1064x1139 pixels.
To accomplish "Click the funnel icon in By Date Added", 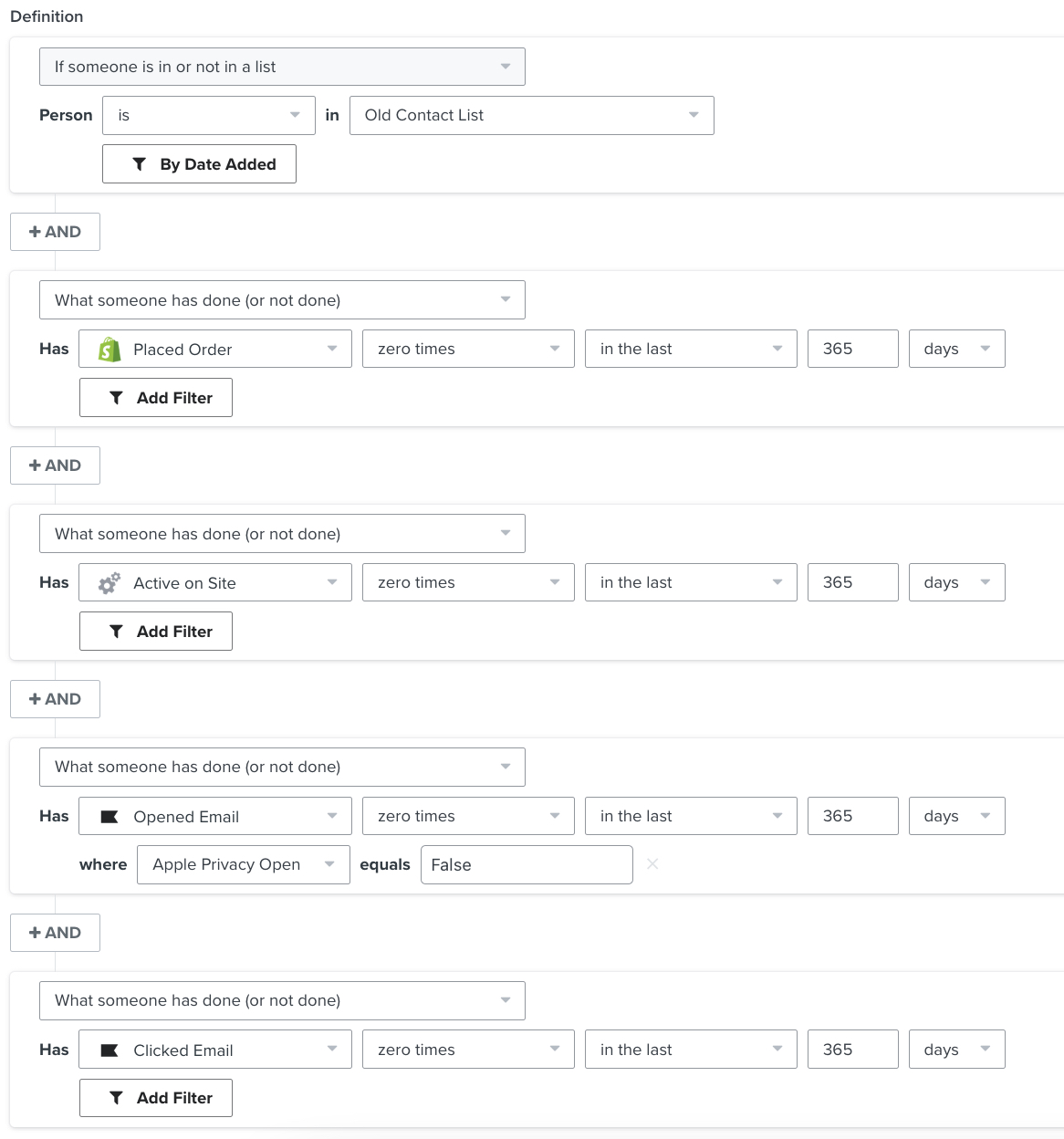I will [x=140, y=164].
